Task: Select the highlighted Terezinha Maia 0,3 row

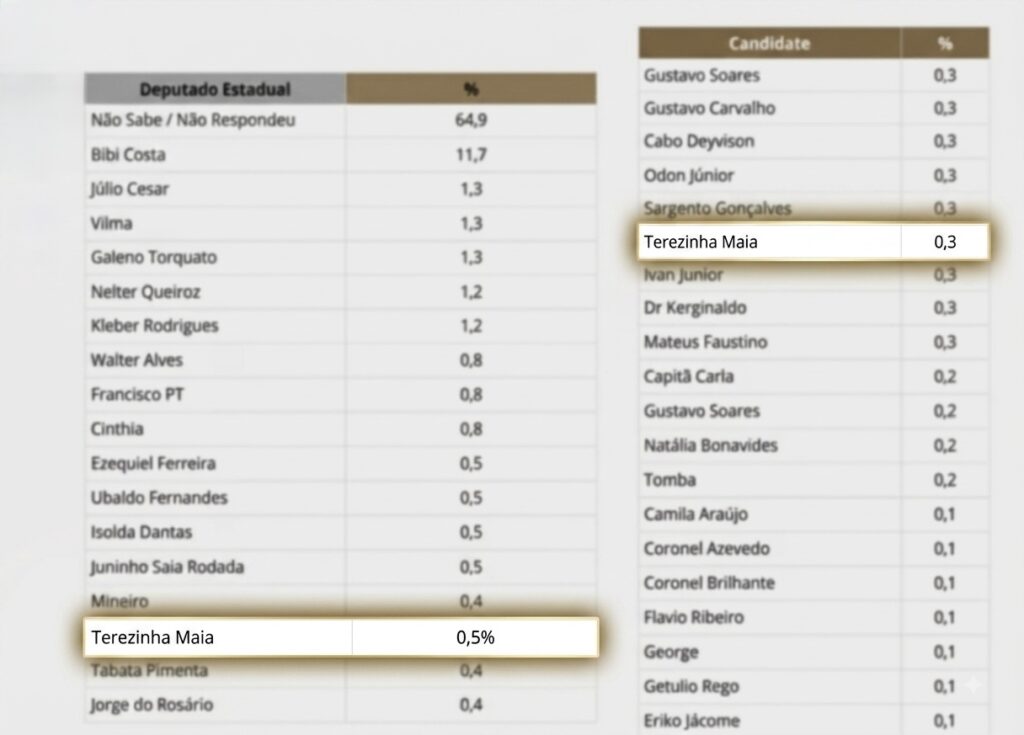Action: tap(814, 242)
